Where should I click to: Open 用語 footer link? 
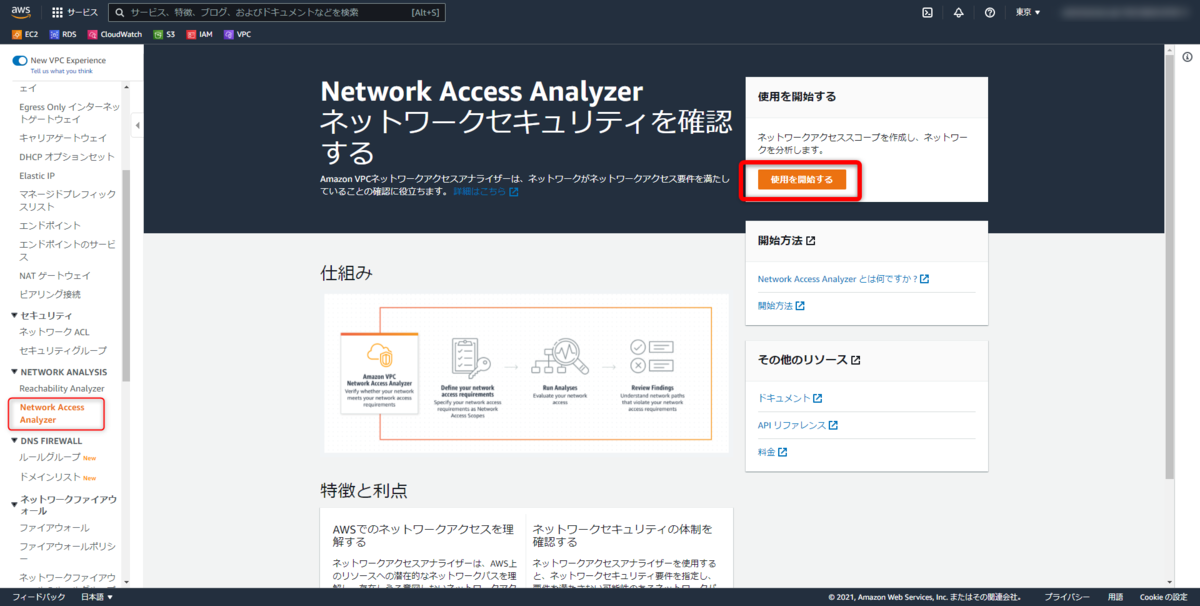point(1115,597)
